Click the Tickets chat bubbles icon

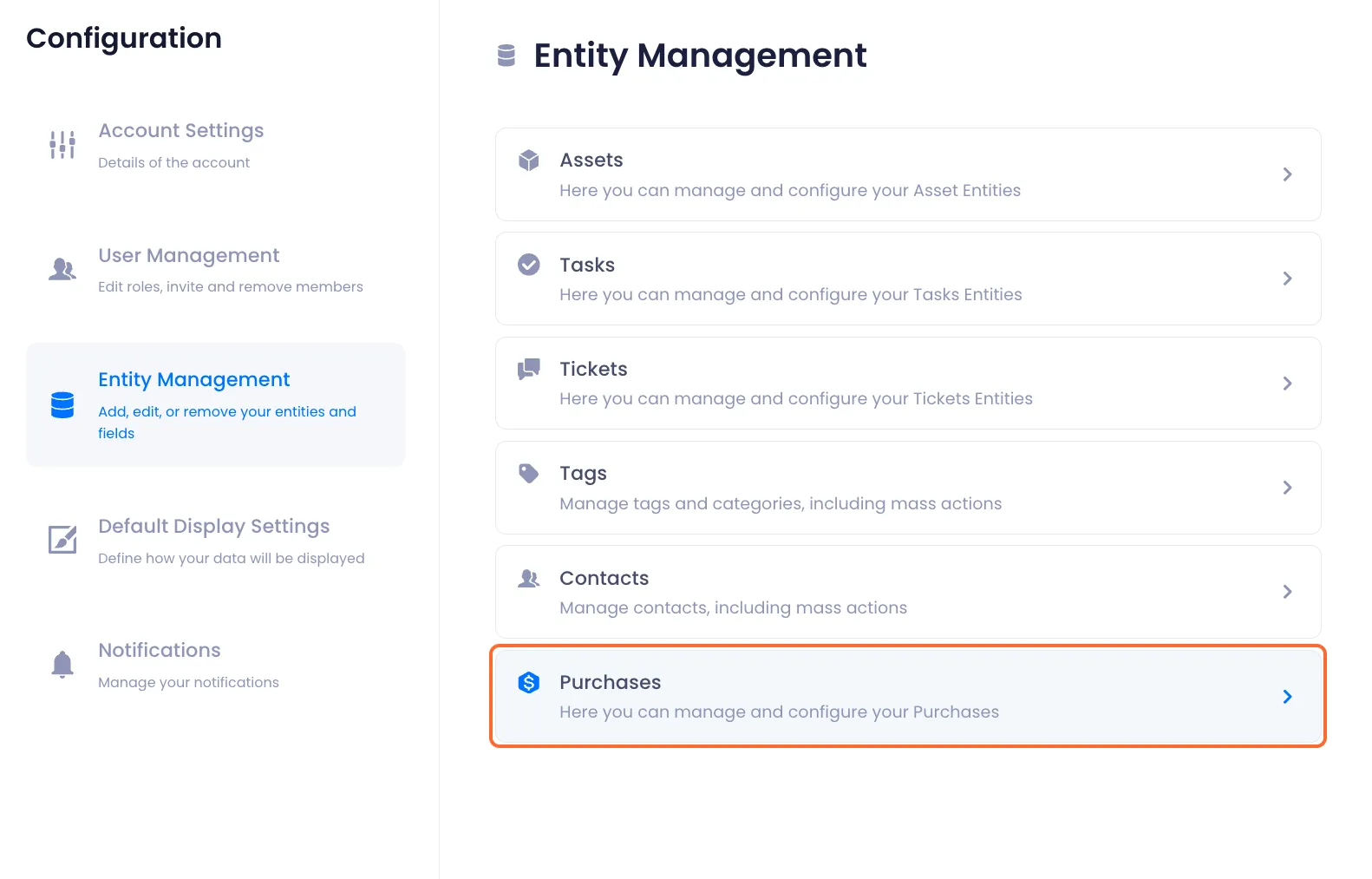pyautogui.click(x=529, y=369)
